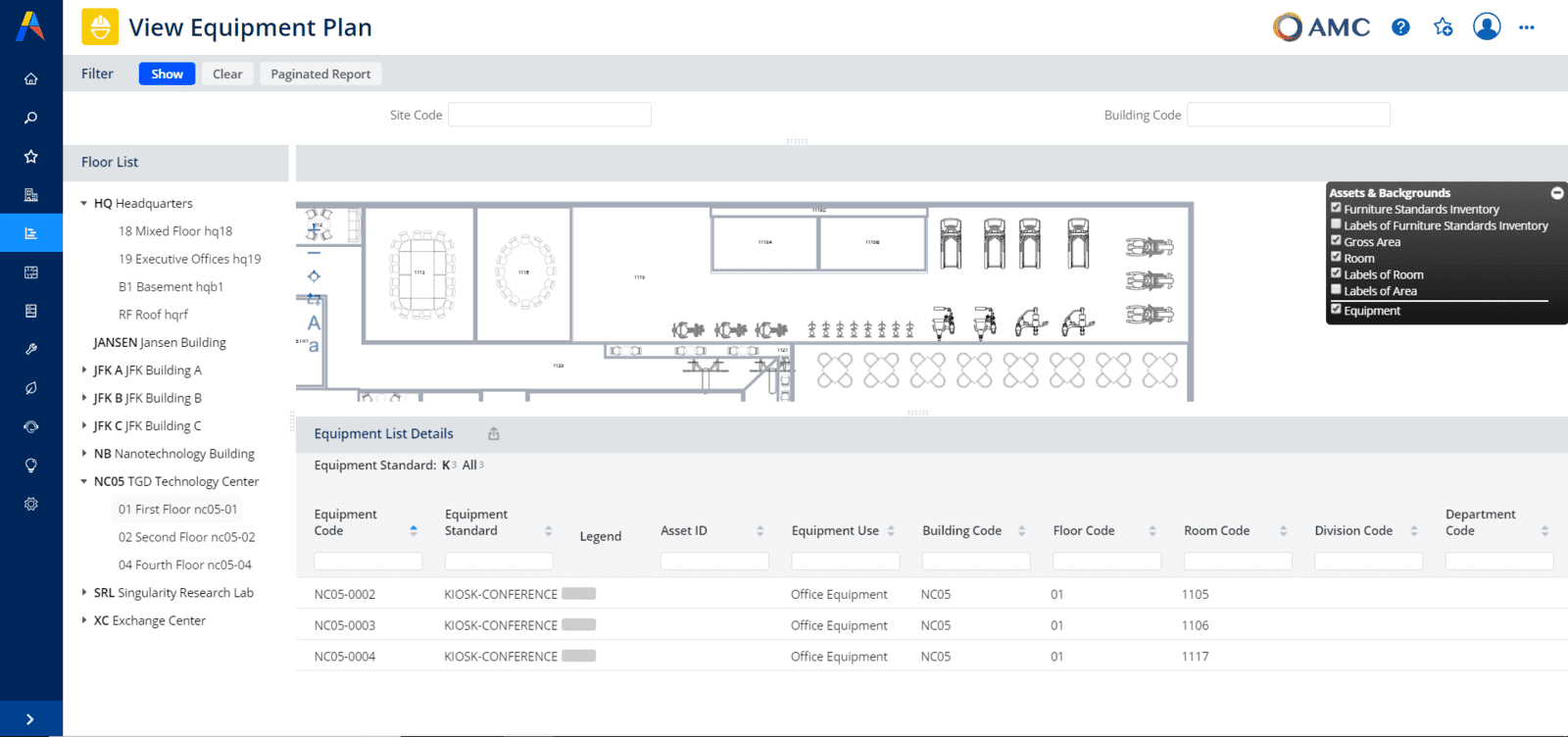Open the Search icon in the sidebar

pyautogui.click(x=31, y=118)
